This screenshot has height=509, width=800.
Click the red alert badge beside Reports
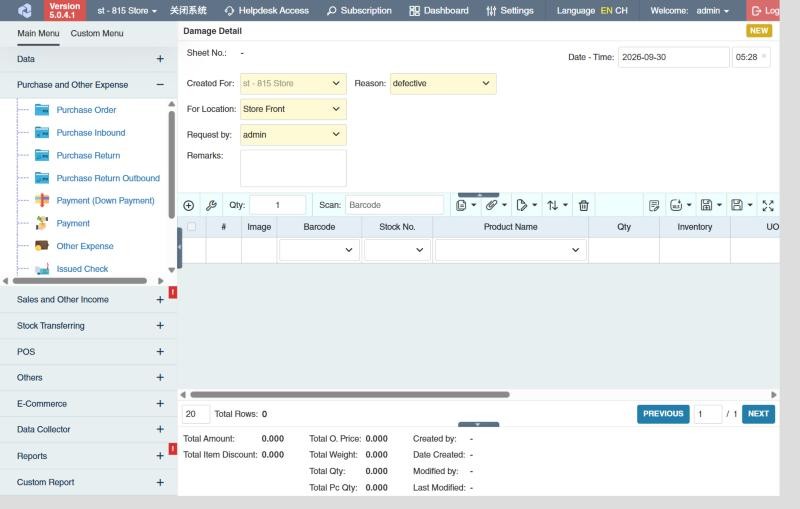pyautogui.click(x=173, y=448)
